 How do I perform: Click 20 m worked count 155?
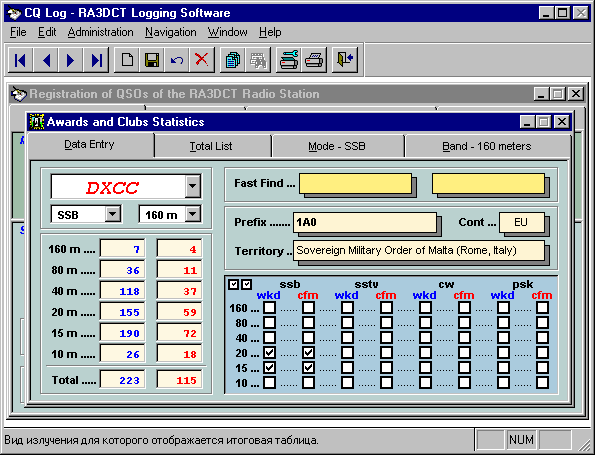point(122,312)
